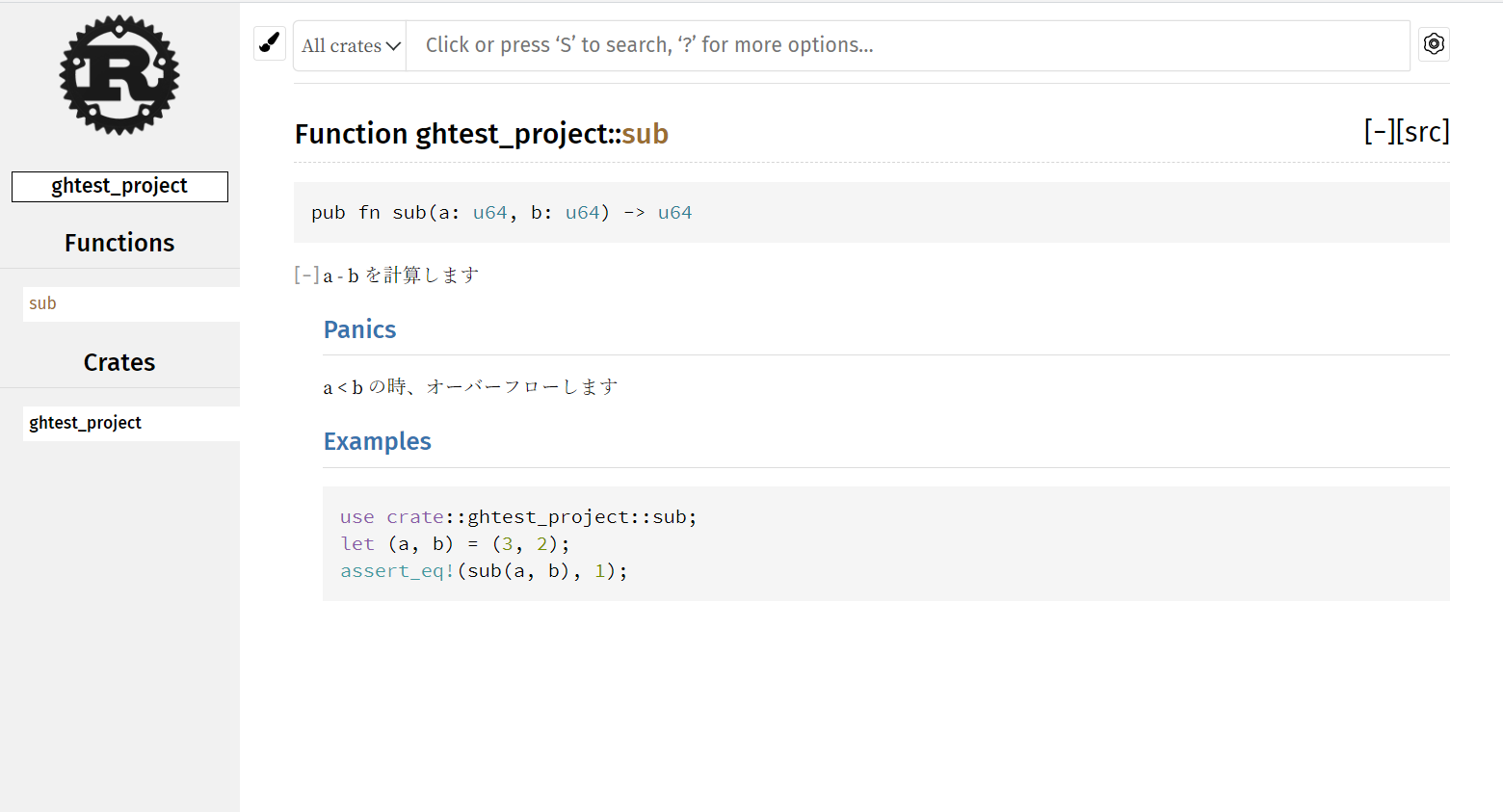Image resolution: width=1503 pixels, height=812 pixels.
Task: Click the Rust logo in the sidebar
Action: 119,75
